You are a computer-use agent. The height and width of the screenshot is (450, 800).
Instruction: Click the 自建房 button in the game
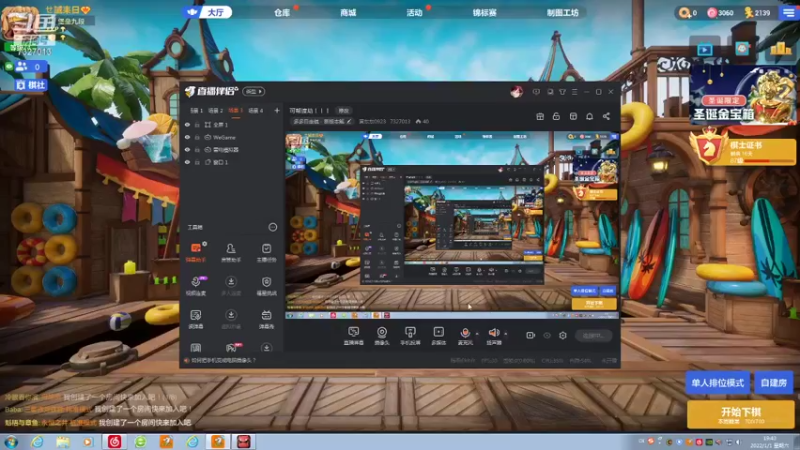pyautogui.click(x=773, y=383)
